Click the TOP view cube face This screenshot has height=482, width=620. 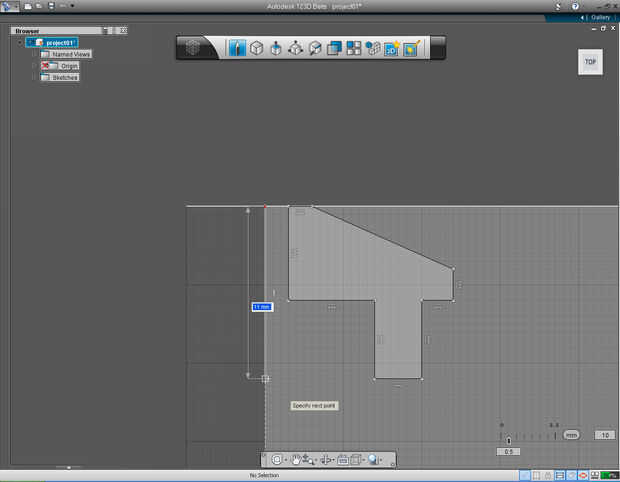[590, 62]
